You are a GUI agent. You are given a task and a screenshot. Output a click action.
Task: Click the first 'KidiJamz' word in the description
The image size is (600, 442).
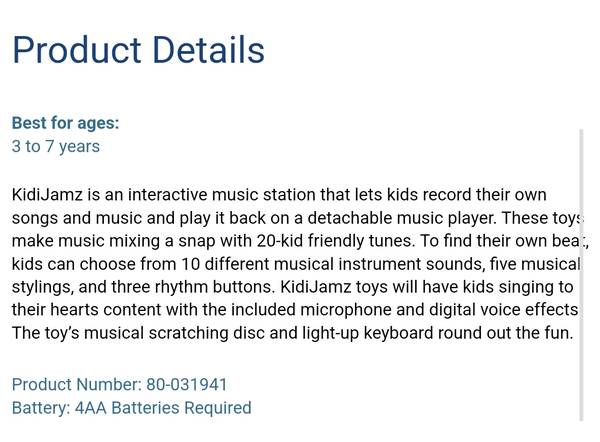(x=47, y=195)
